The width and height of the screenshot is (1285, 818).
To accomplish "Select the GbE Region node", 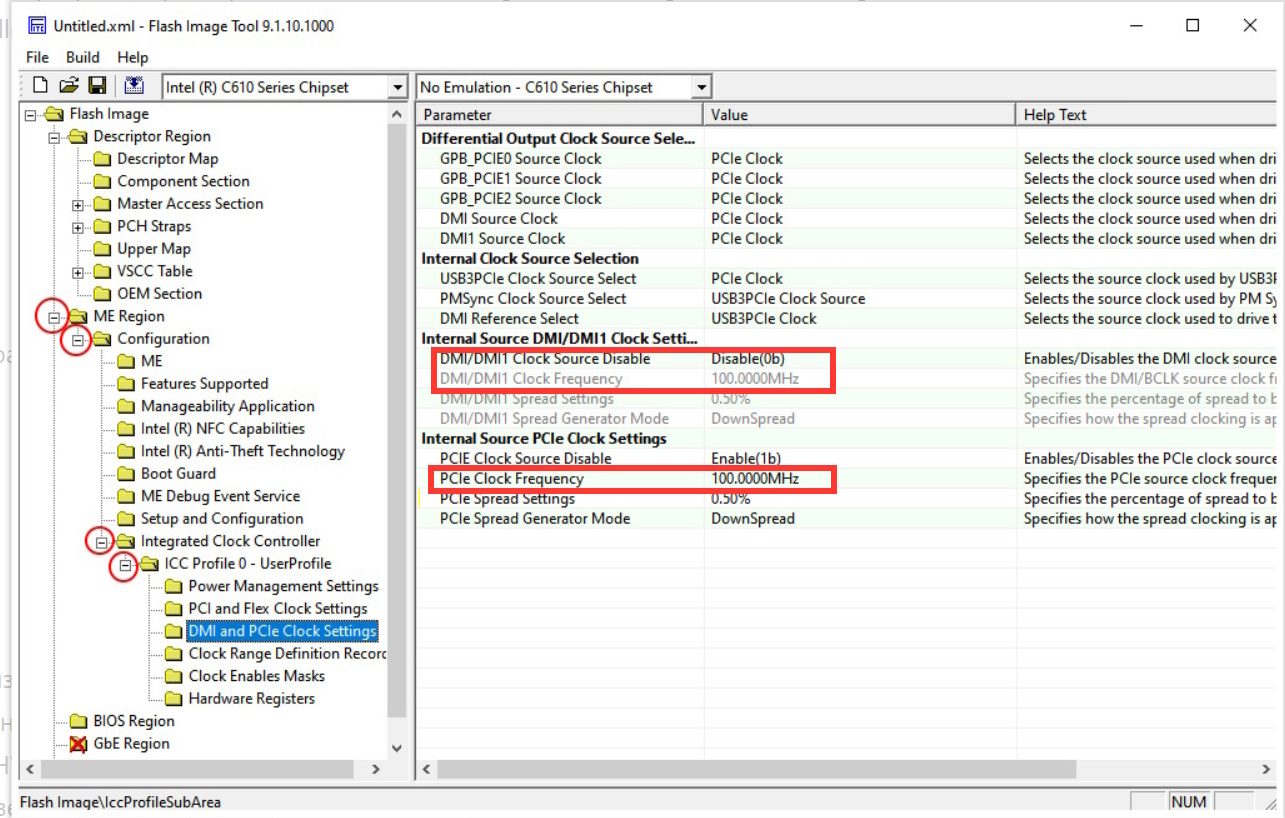I will tap(131, 744).
